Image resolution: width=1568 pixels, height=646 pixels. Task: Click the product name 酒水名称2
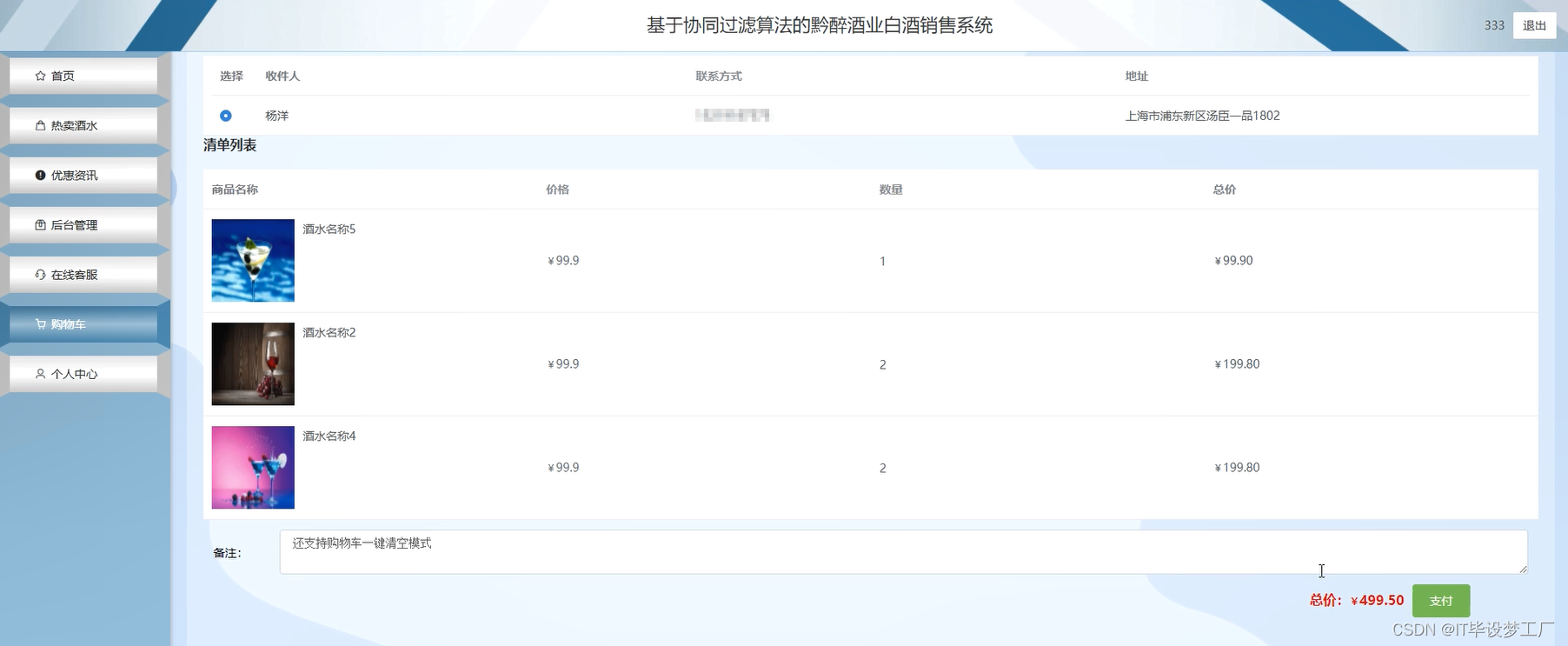click(x=329, y=333)
